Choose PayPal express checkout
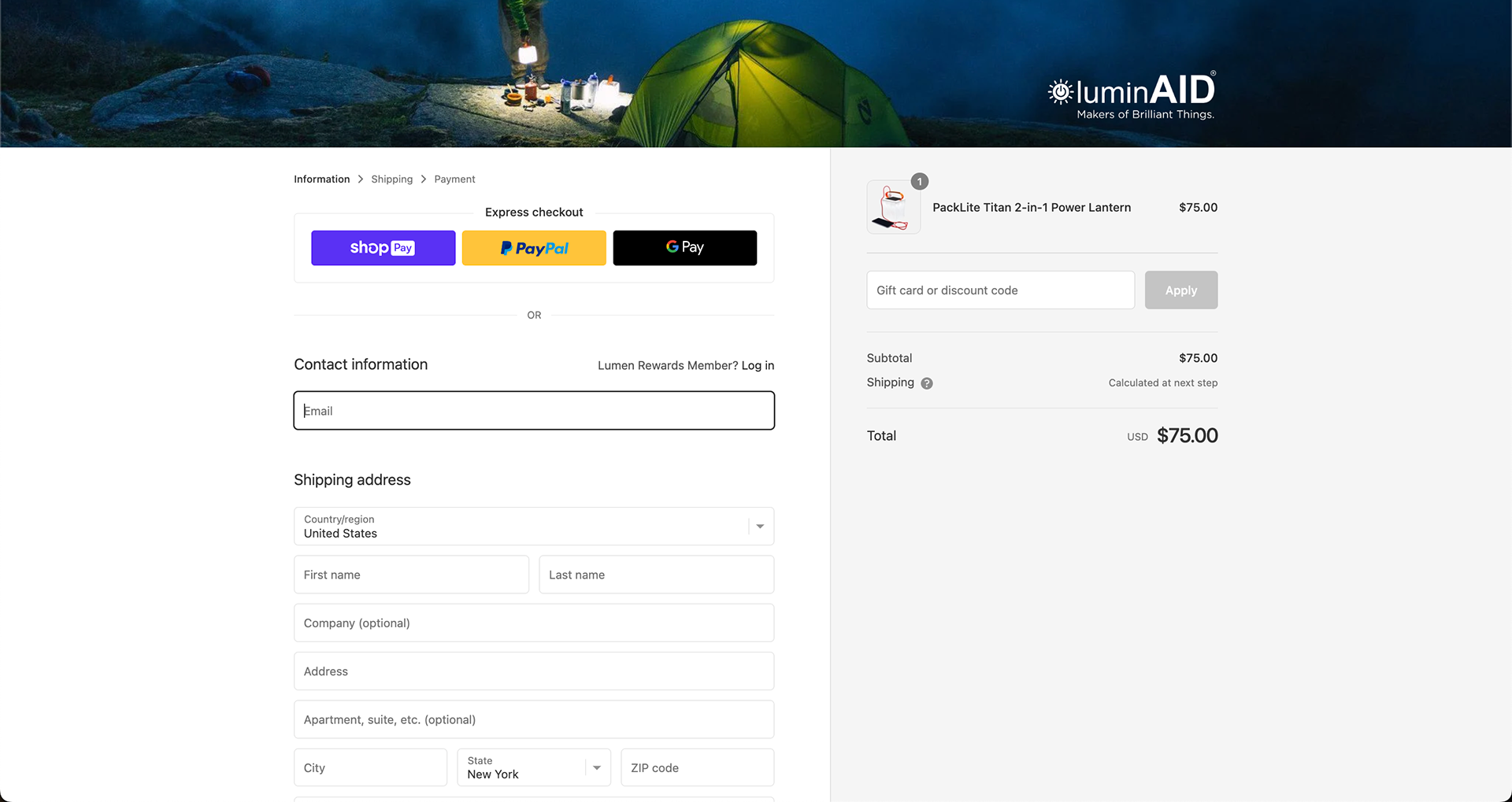The image size is (1512, 802). click(534, 248)
